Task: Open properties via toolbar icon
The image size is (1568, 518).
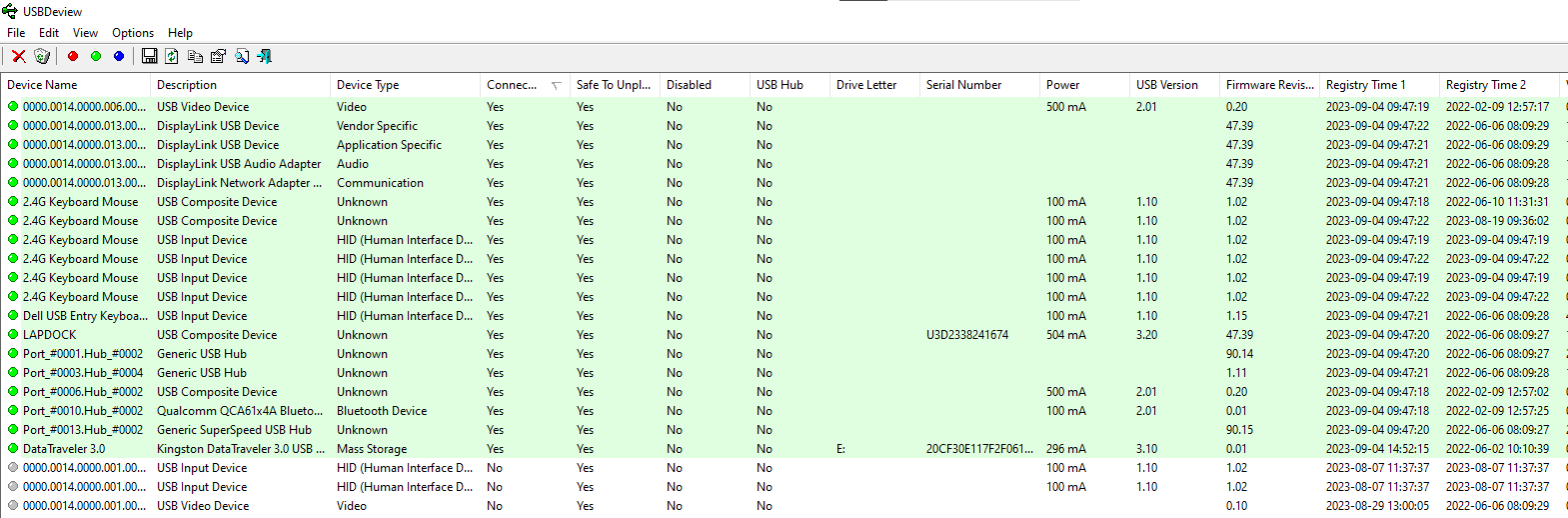Action: coord(218,56)
